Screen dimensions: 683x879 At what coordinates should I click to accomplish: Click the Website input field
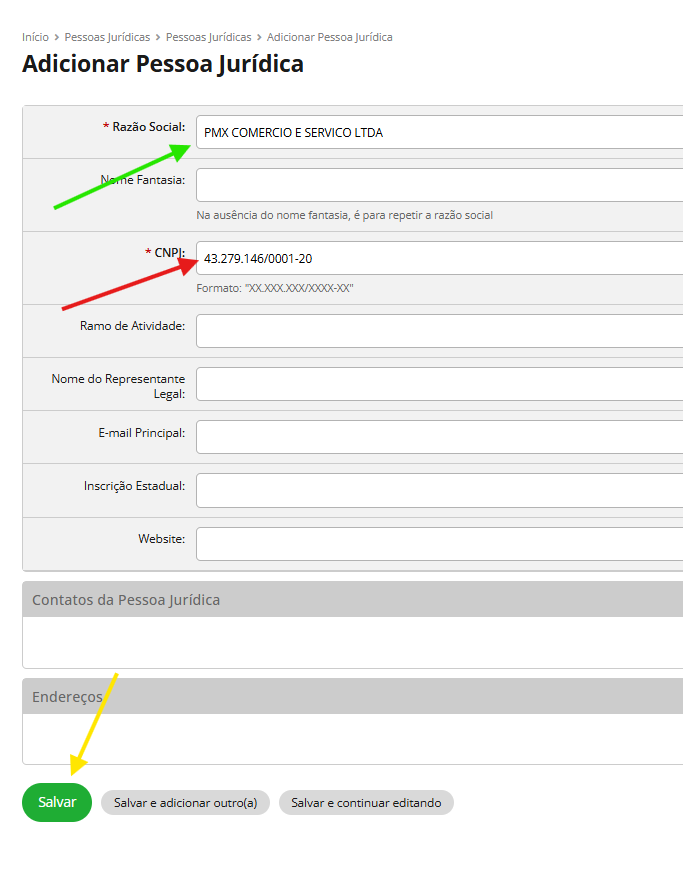click(440, 544)
